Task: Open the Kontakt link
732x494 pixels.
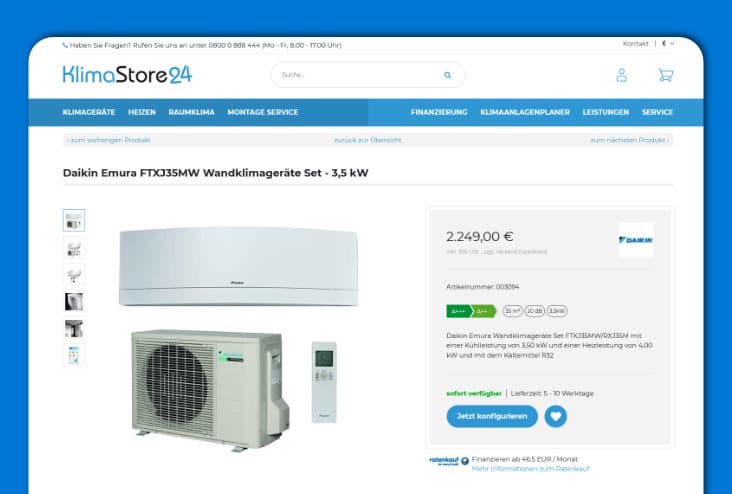Action: pyautogui.click(x=635, y=43)
